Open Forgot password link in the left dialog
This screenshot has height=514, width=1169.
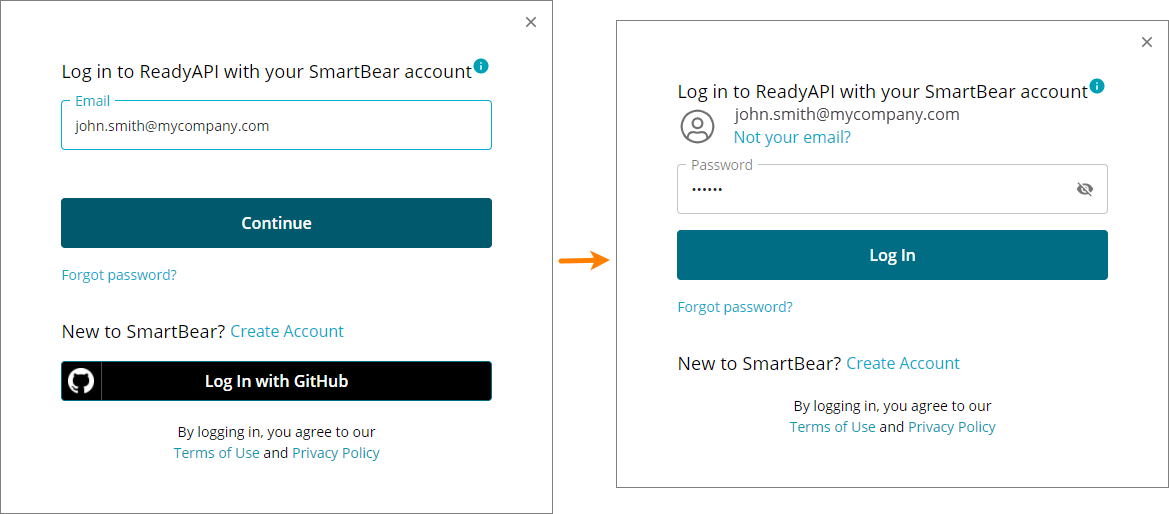click(119, 275)
